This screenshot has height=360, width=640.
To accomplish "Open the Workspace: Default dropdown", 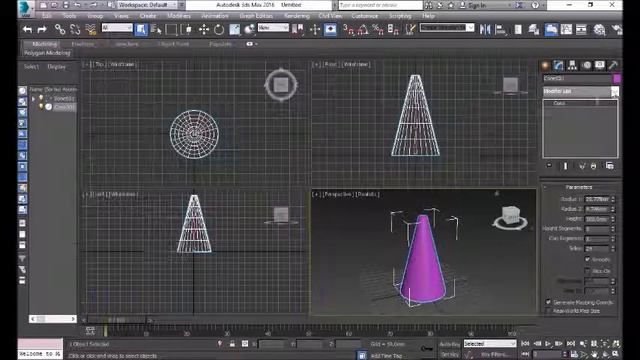I will coord(148,5).
